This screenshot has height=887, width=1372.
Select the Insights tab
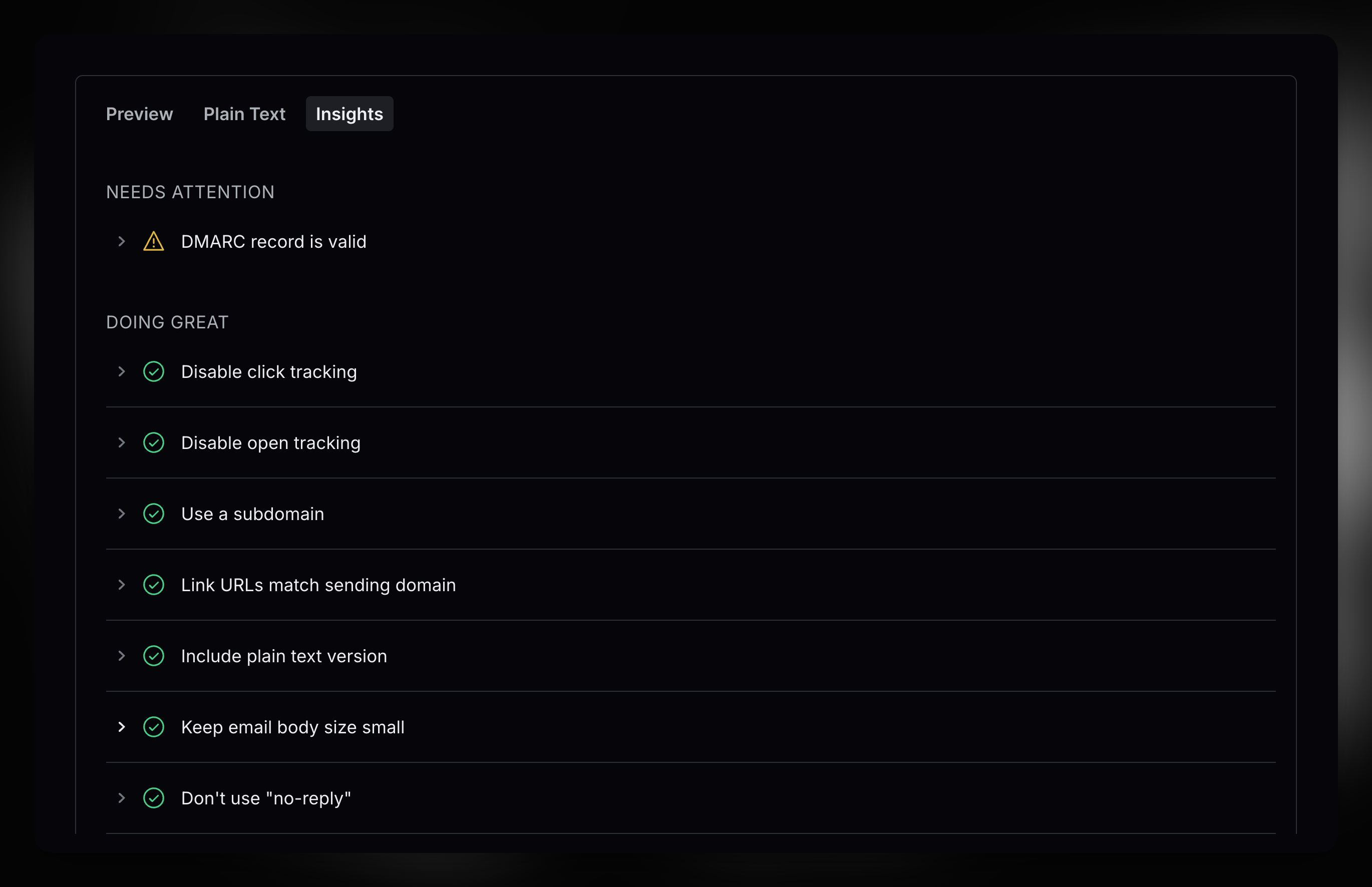(x=349, y=114)
